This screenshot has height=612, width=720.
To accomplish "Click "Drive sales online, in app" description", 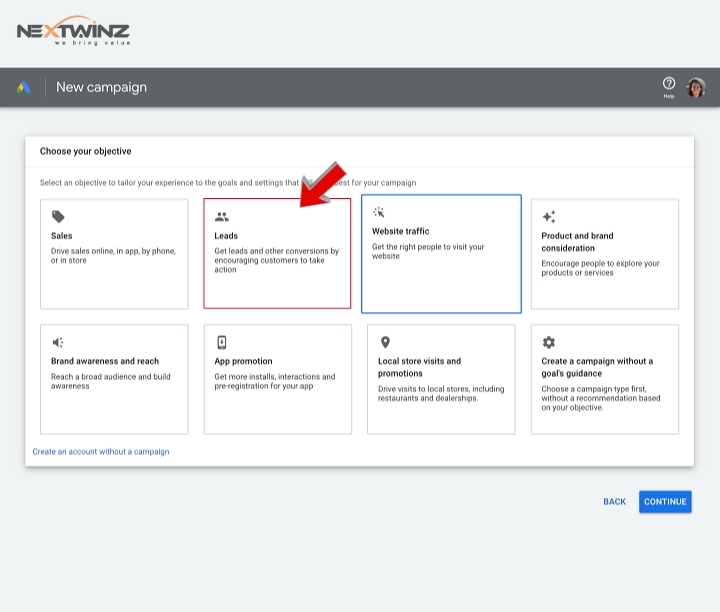I will coord(113,256).
